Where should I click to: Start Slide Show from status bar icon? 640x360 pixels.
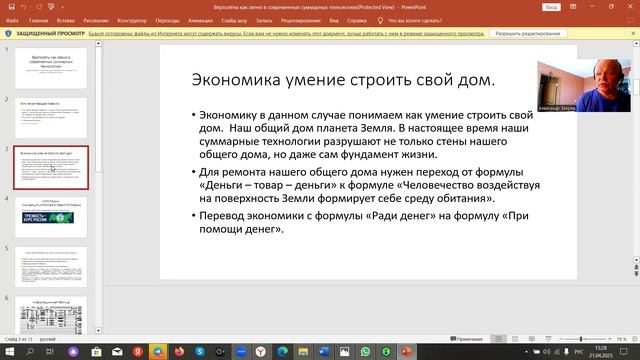(x=548, y=339)
